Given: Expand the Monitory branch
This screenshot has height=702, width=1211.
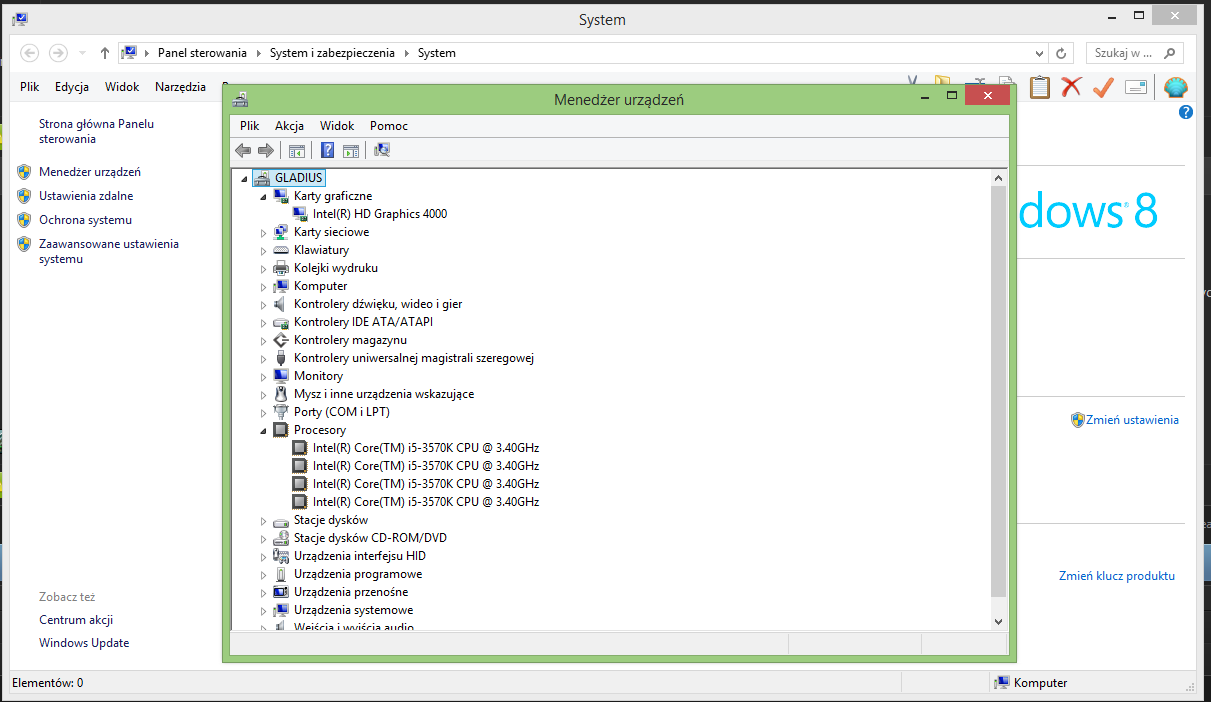Looking at the screenshot, I should point(264,377).
